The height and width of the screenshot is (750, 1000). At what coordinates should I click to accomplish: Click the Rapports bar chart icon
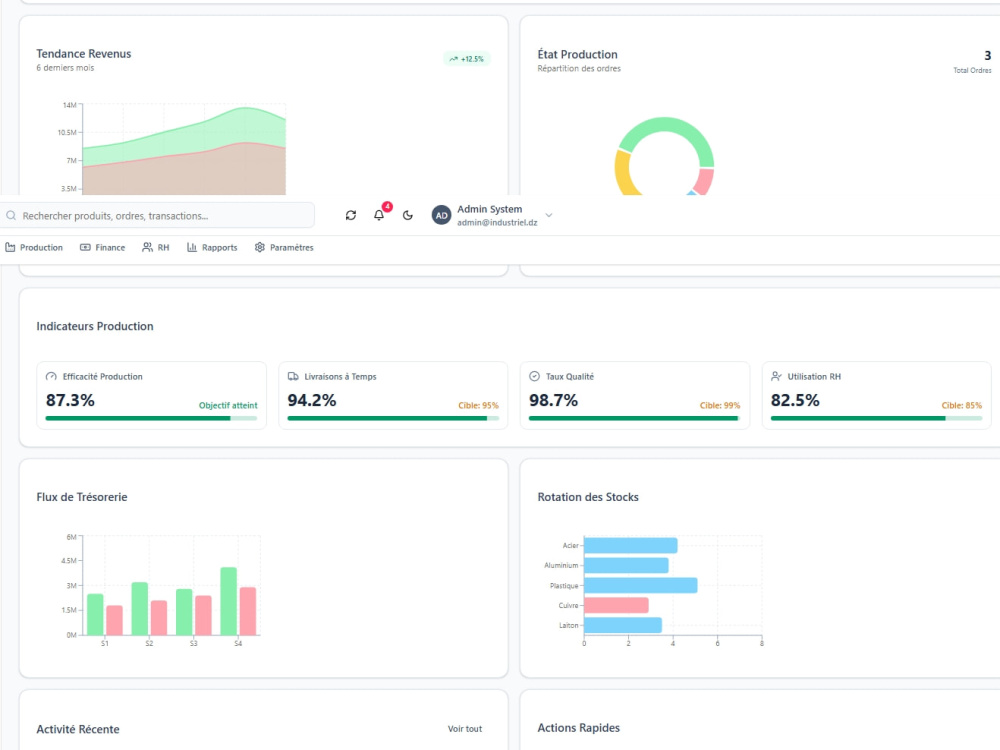(x=192, y=247)
